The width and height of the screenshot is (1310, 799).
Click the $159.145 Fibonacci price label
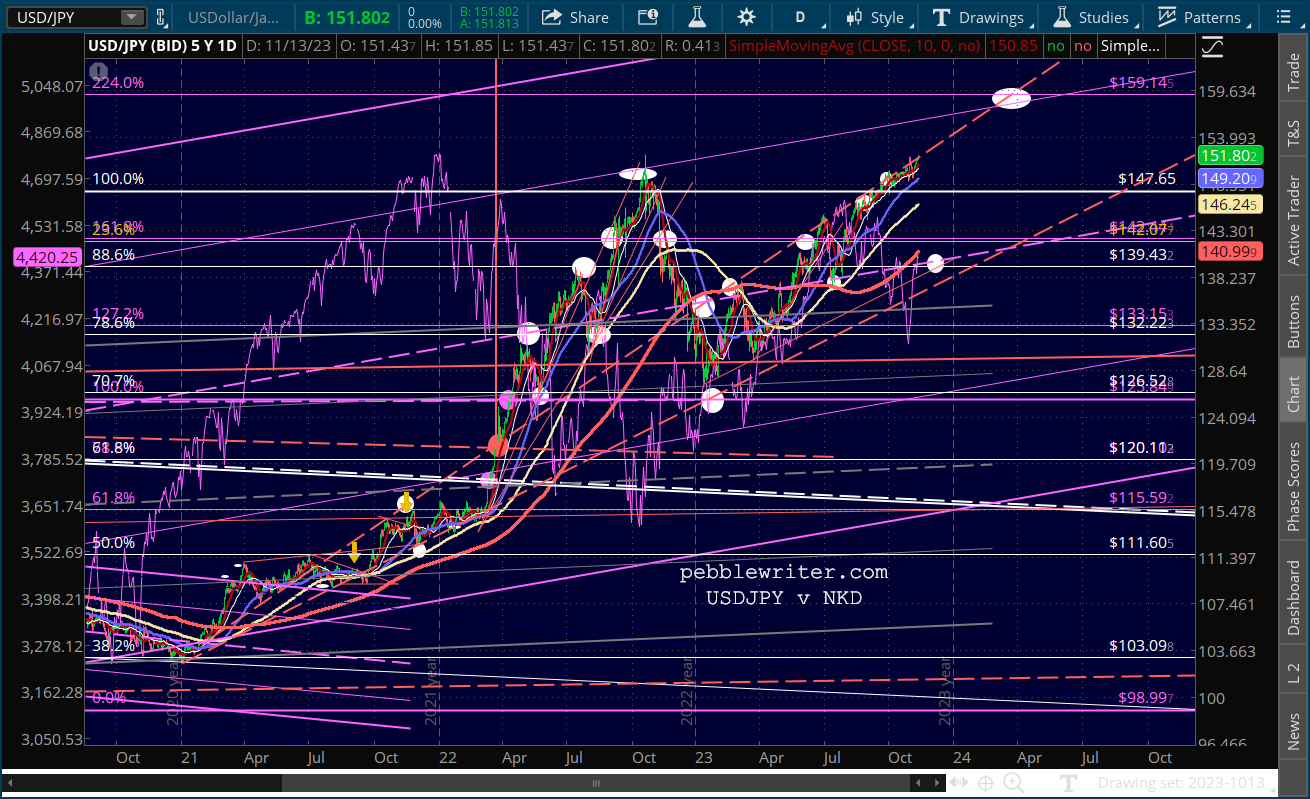click(1141, 84)
